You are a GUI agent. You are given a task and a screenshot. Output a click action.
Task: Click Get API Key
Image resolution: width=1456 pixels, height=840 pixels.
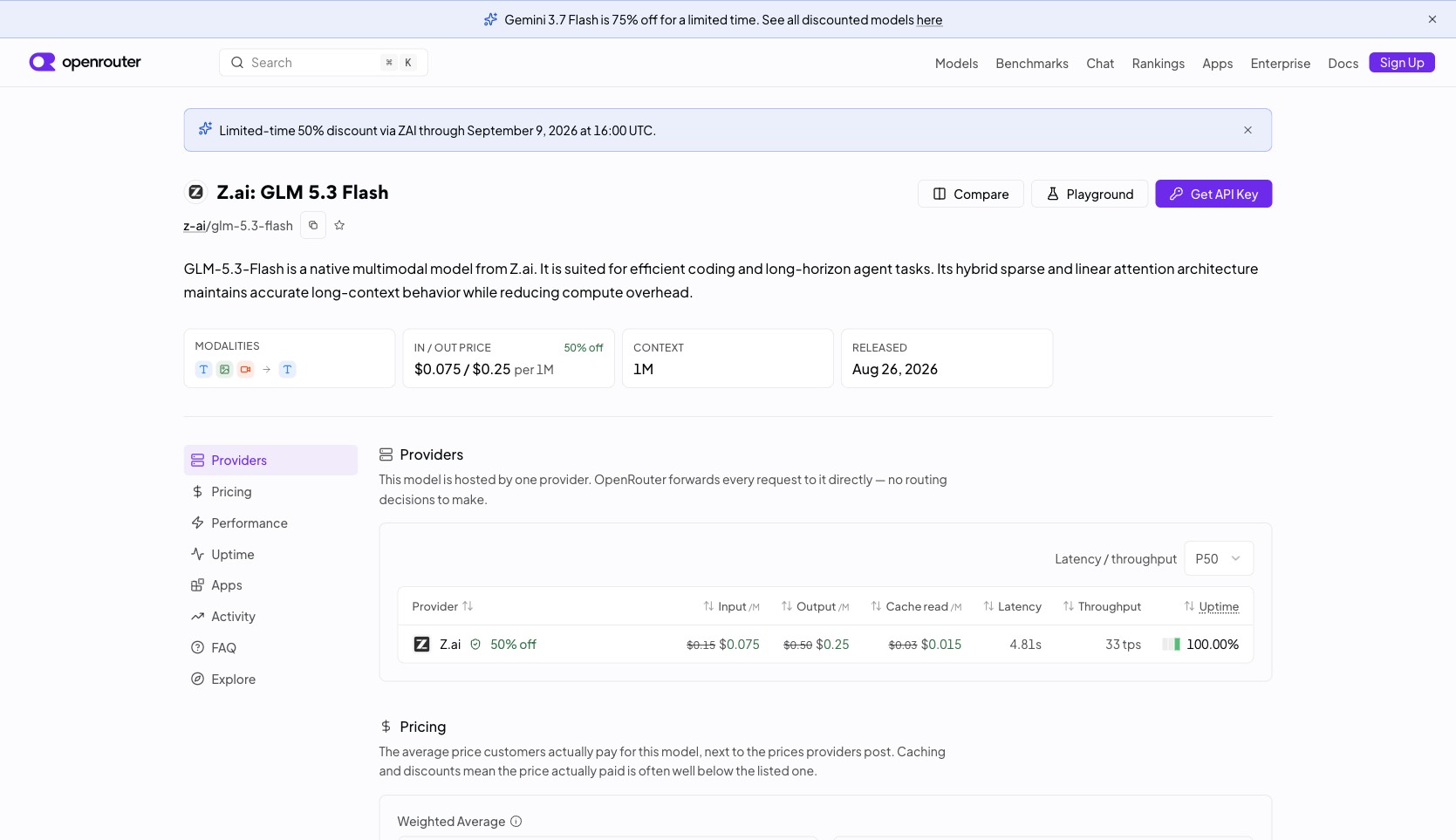1213,194
